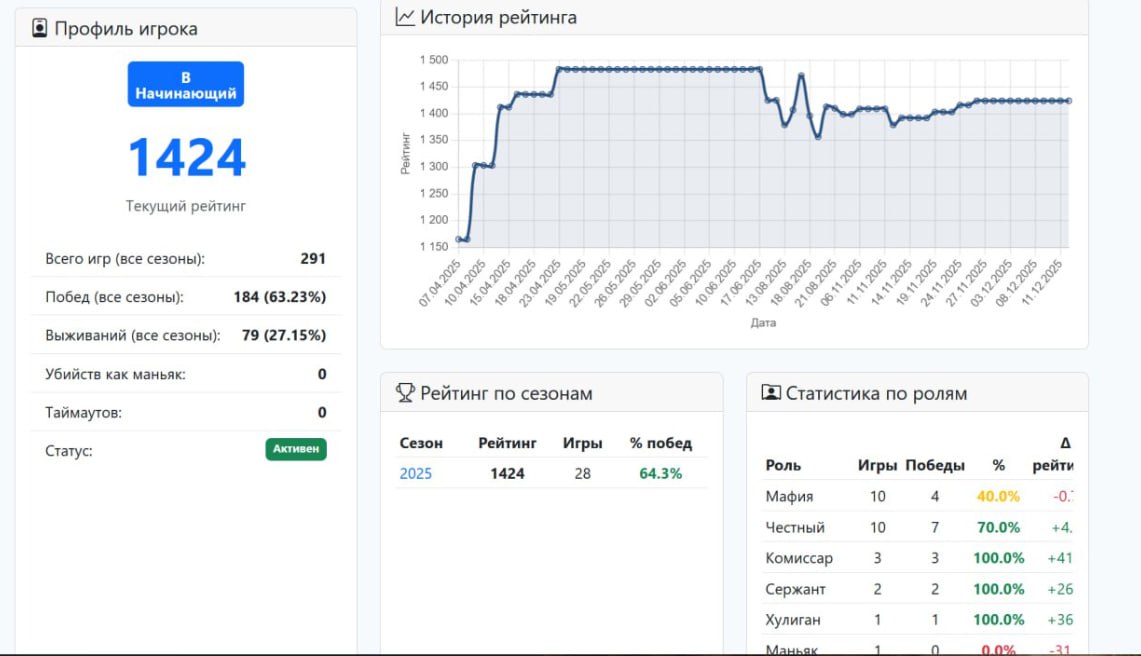Screen dimensions: 1141x656
Task: Click the green "Активен" status badge
Action: click(296, 449)
